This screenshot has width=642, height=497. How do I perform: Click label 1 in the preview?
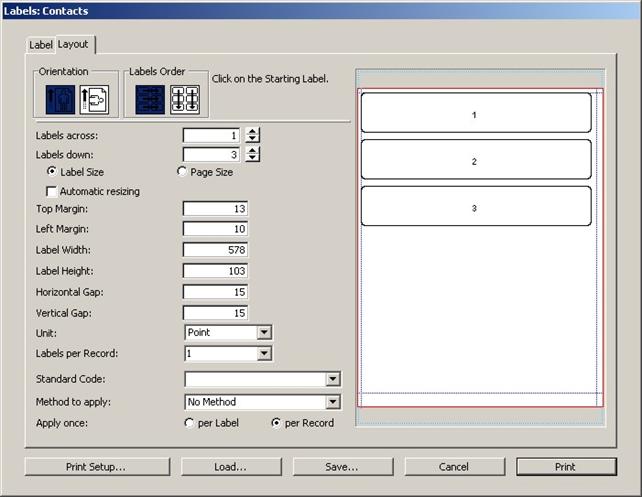pyautogui.click(x=475, y=114)
